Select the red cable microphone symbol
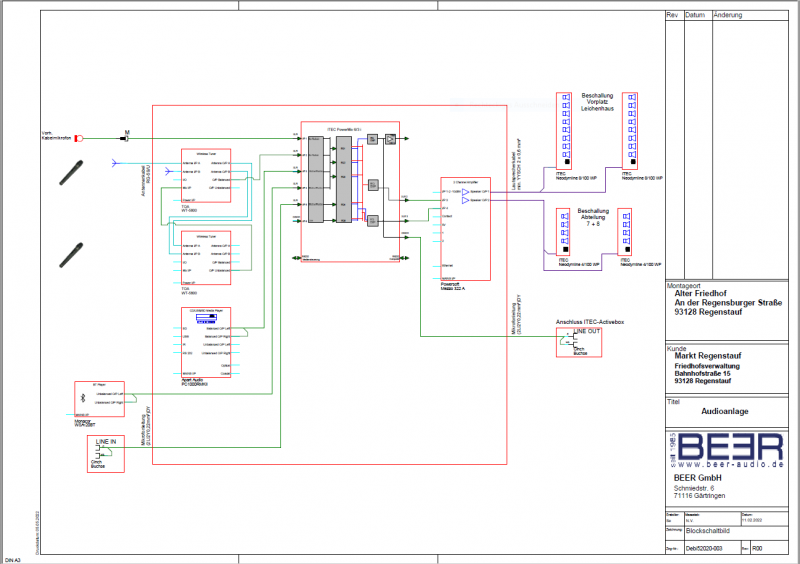Image resolution: width=800 pixels, height=564 pixels. click(x=80, y=138)
